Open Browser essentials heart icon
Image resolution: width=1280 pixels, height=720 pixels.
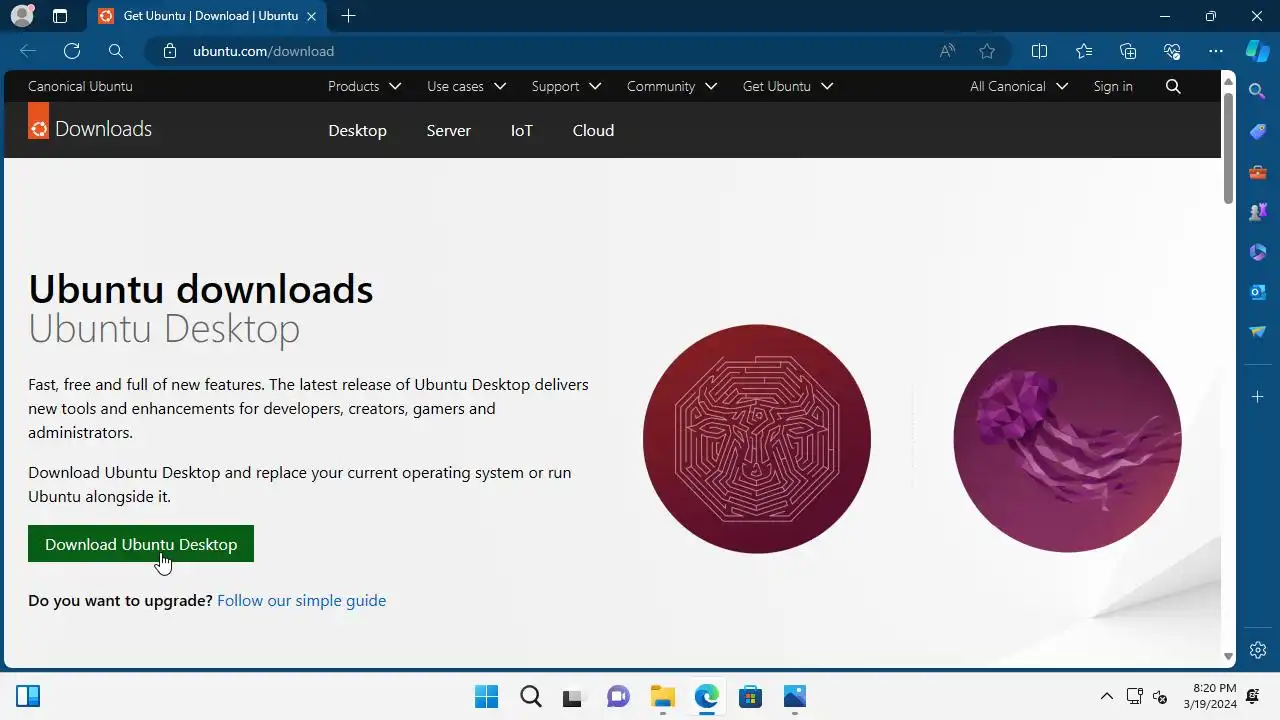1172,51
